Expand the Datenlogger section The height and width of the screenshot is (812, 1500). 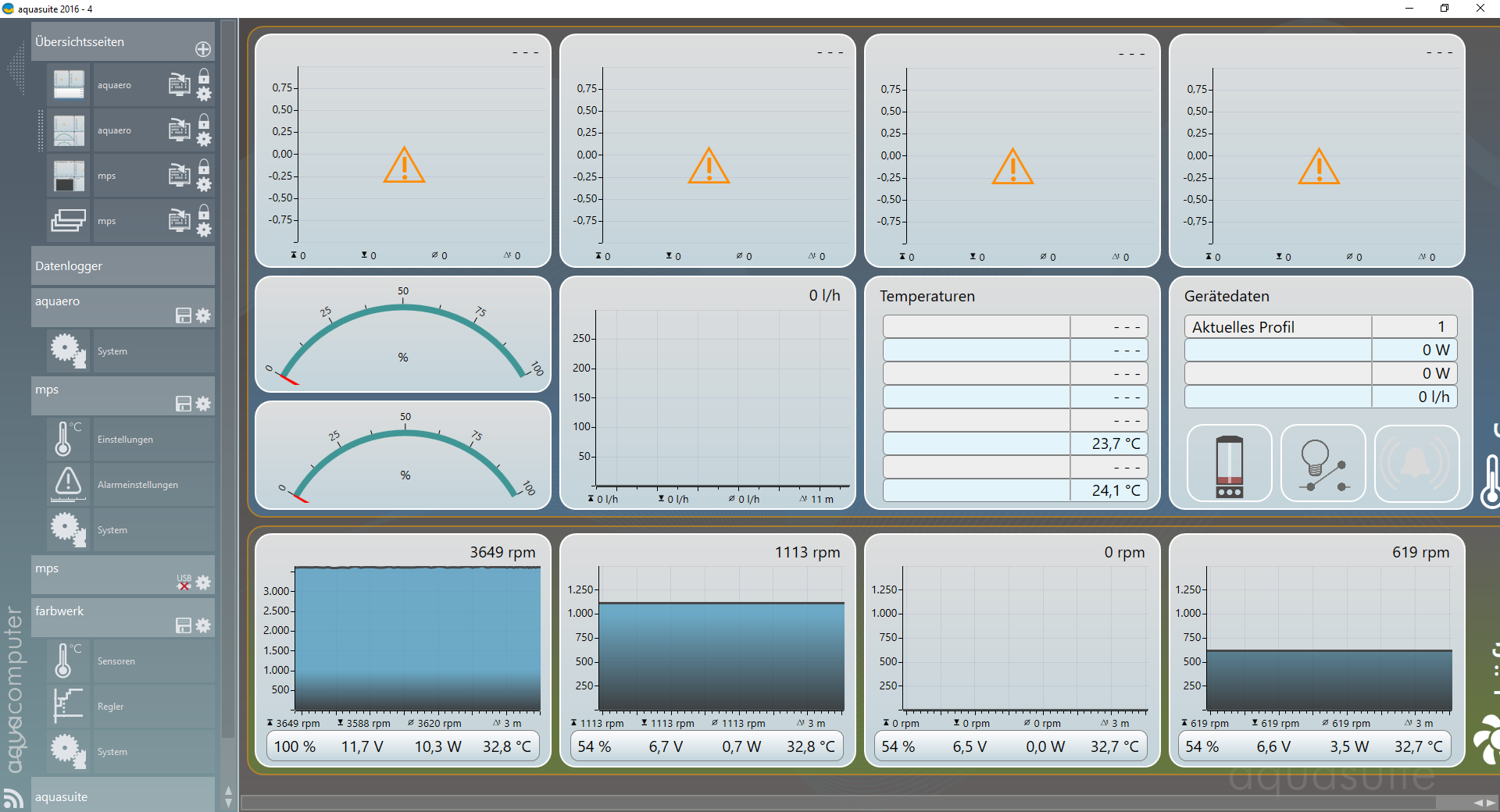[x=123, y=266]
